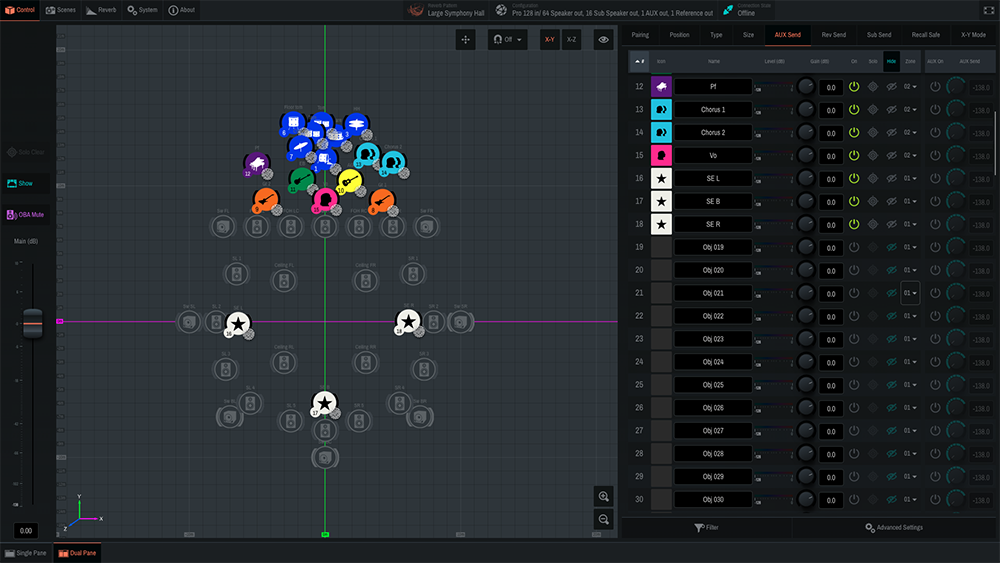Click the OBA Mute button
This screenshot has width=1000, height=563.
[x=27, y=214]
